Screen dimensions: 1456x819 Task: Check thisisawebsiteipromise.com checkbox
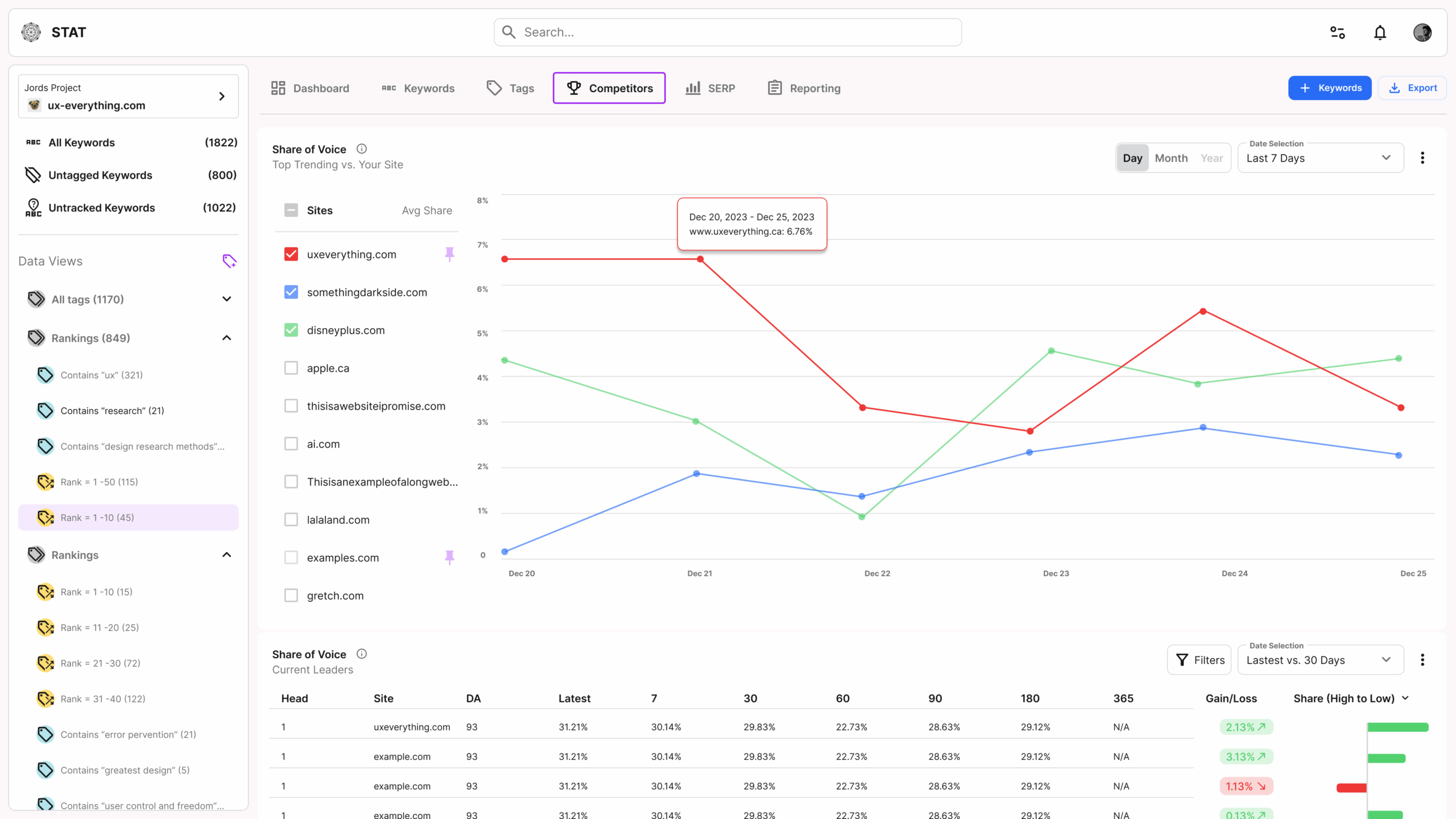point(291,406)
